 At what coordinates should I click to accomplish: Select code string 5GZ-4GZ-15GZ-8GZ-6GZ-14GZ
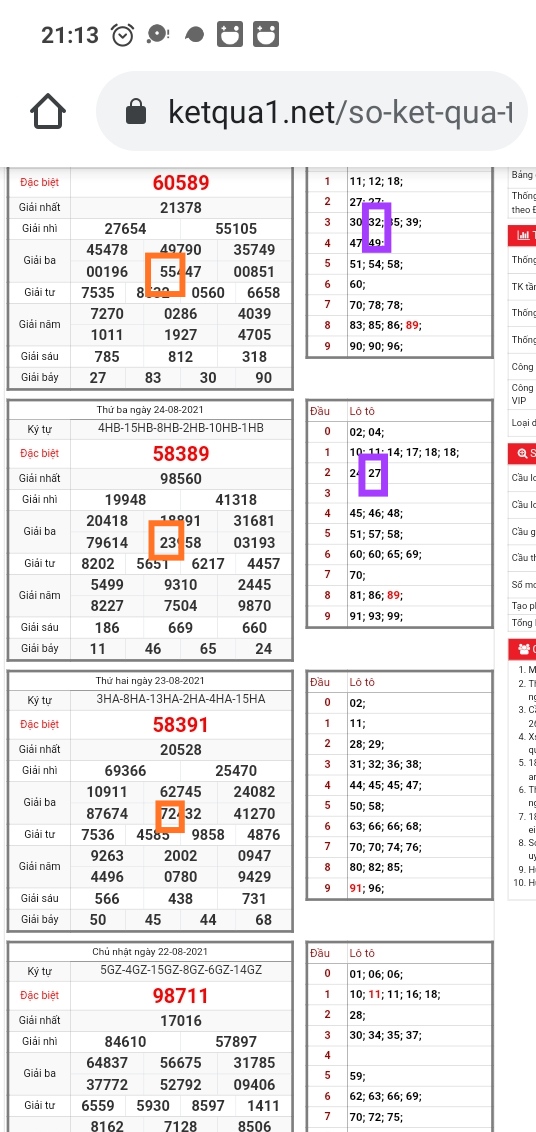(181, 970)
